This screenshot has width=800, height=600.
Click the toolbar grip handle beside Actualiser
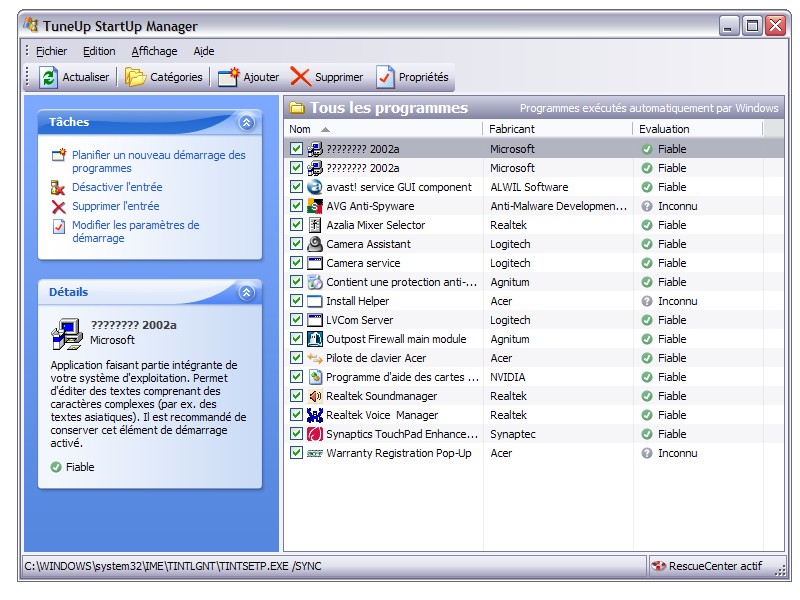pyautogui.click(x=28, y=77)
